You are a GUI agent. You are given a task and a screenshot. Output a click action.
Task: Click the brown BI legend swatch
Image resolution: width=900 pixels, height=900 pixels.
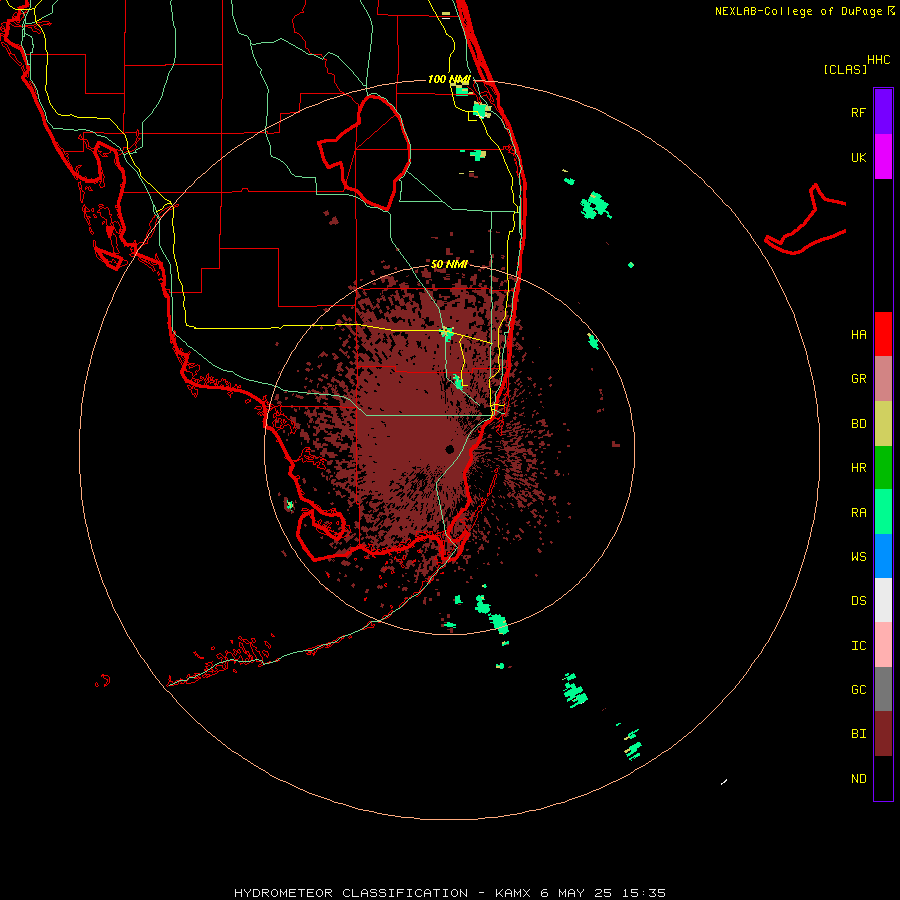point(883,734)
